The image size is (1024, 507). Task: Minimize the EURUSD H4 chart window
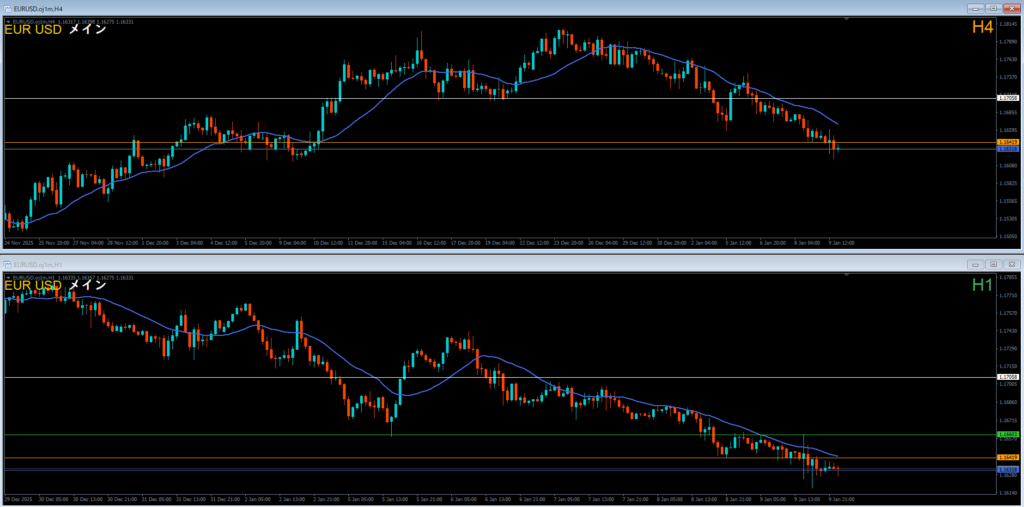coord(976,9)
